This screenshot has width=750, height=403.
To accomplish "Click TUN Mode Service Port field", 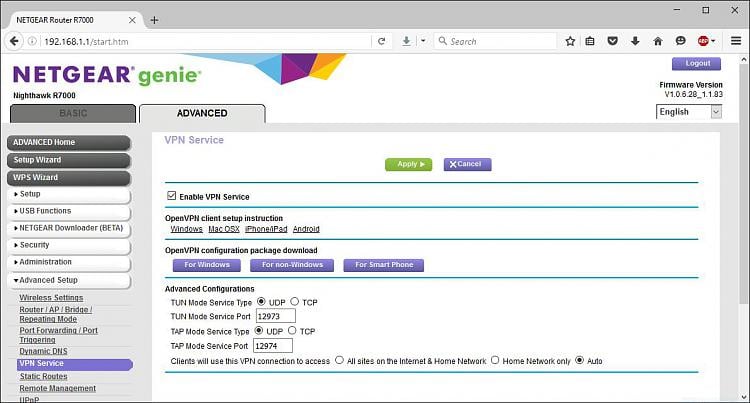I will [x=276, y=316].
